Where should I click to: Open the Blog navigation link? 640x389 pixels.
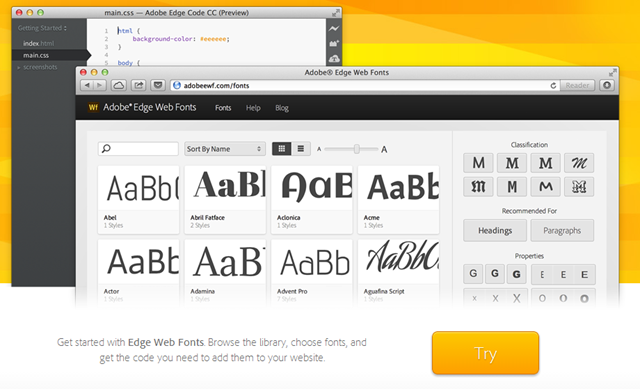click(282, 108)
